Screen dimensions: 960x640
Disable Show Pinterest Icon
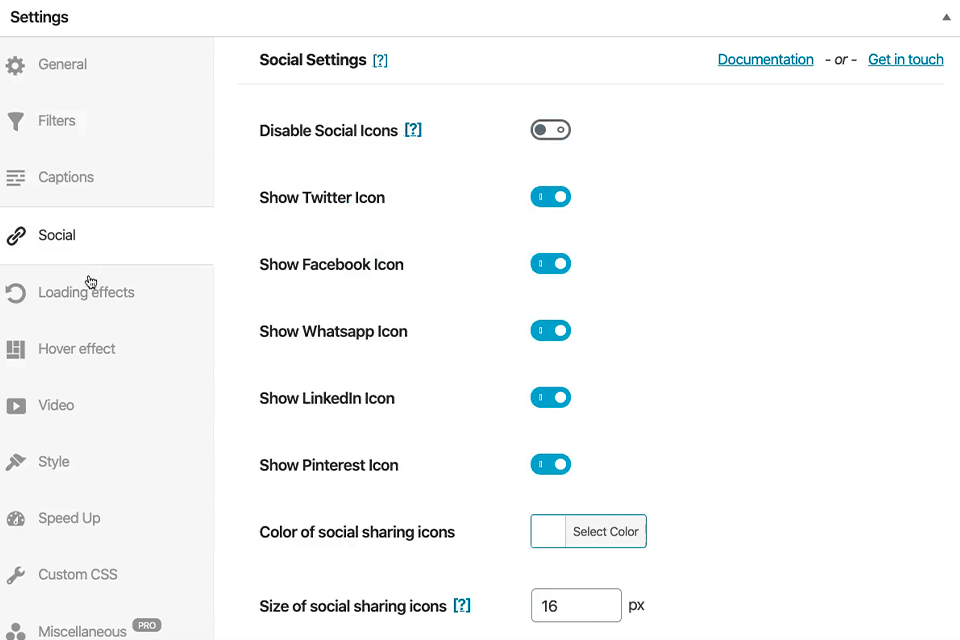click(550, 463)
